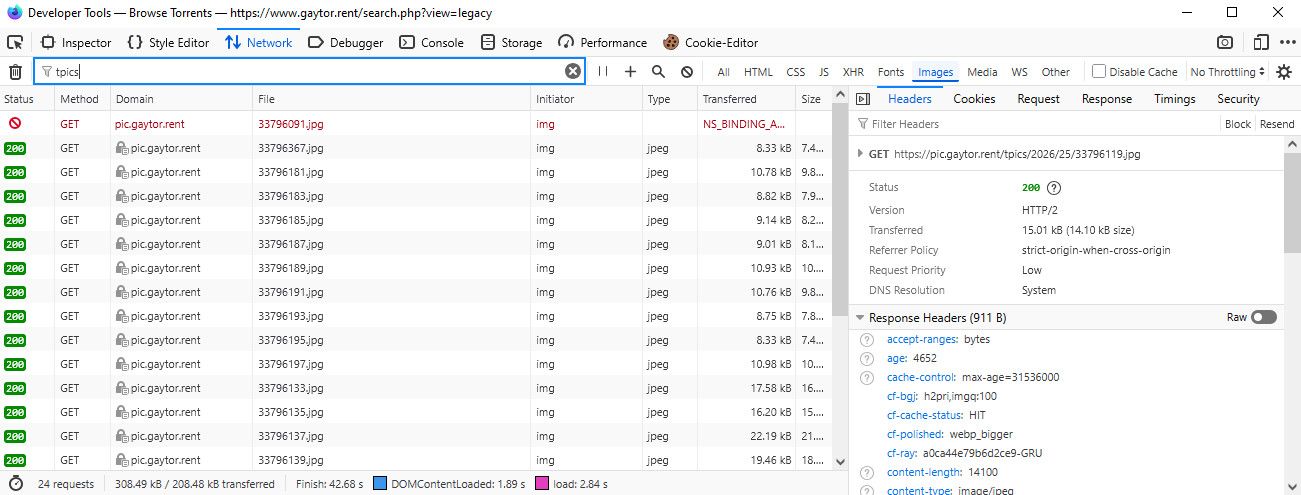Click the Firefox logo in title bar
Screen dimensions: 1301x495
[13, 13]
